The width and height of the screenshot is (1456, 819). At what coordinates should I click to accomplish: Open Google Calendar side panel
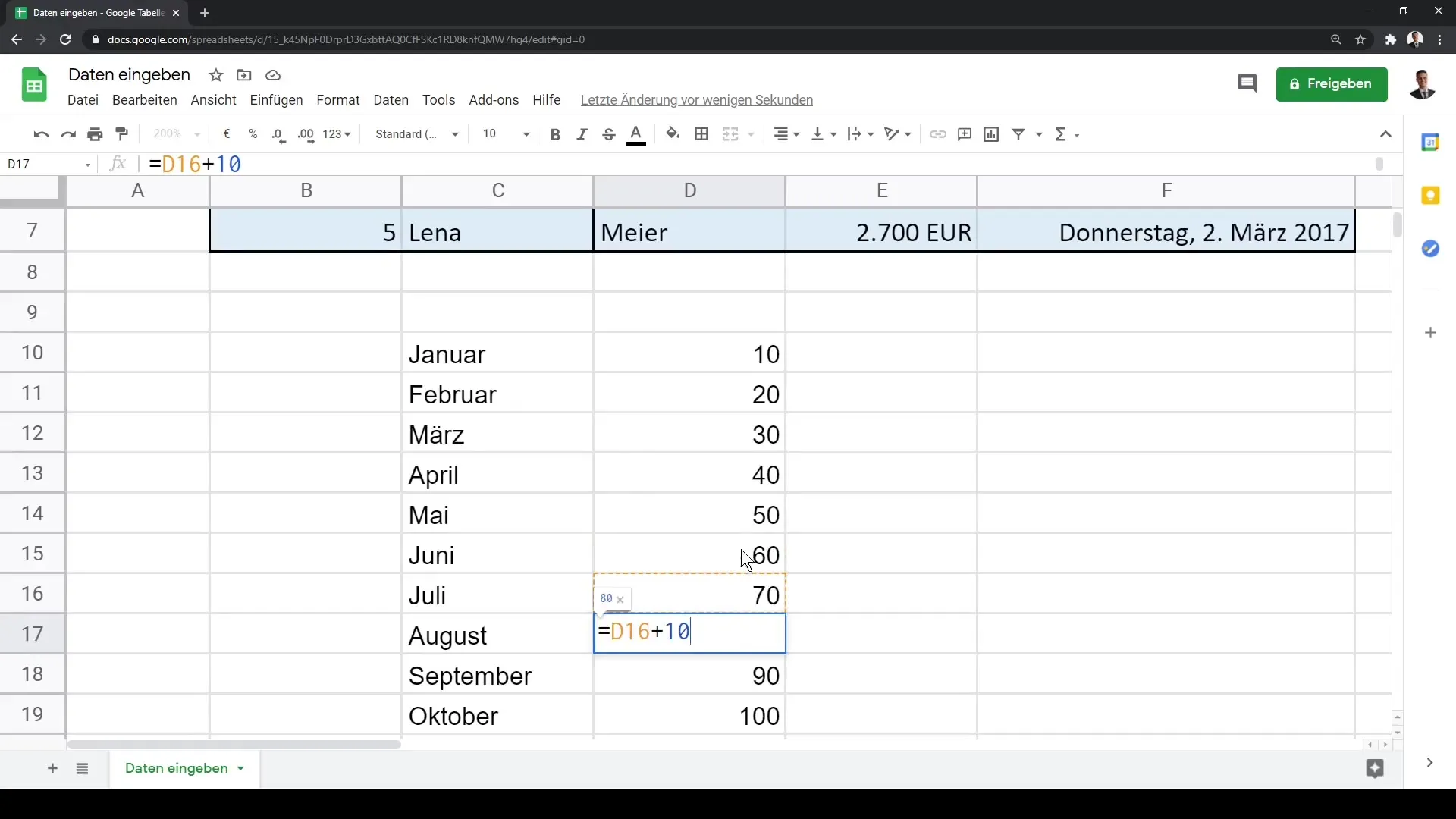1430,142
